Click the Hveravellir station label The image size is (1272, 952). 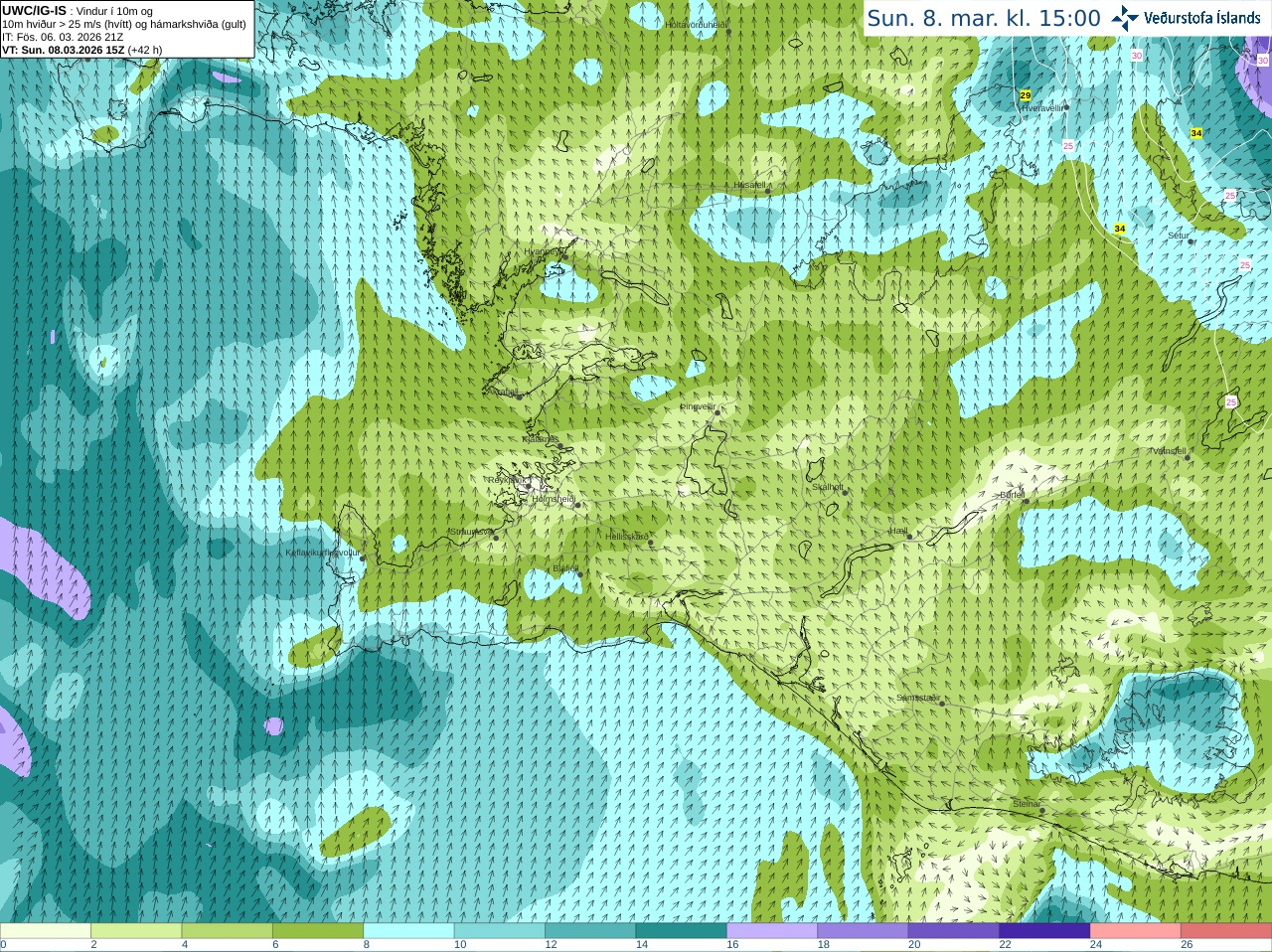[1043, 107]
